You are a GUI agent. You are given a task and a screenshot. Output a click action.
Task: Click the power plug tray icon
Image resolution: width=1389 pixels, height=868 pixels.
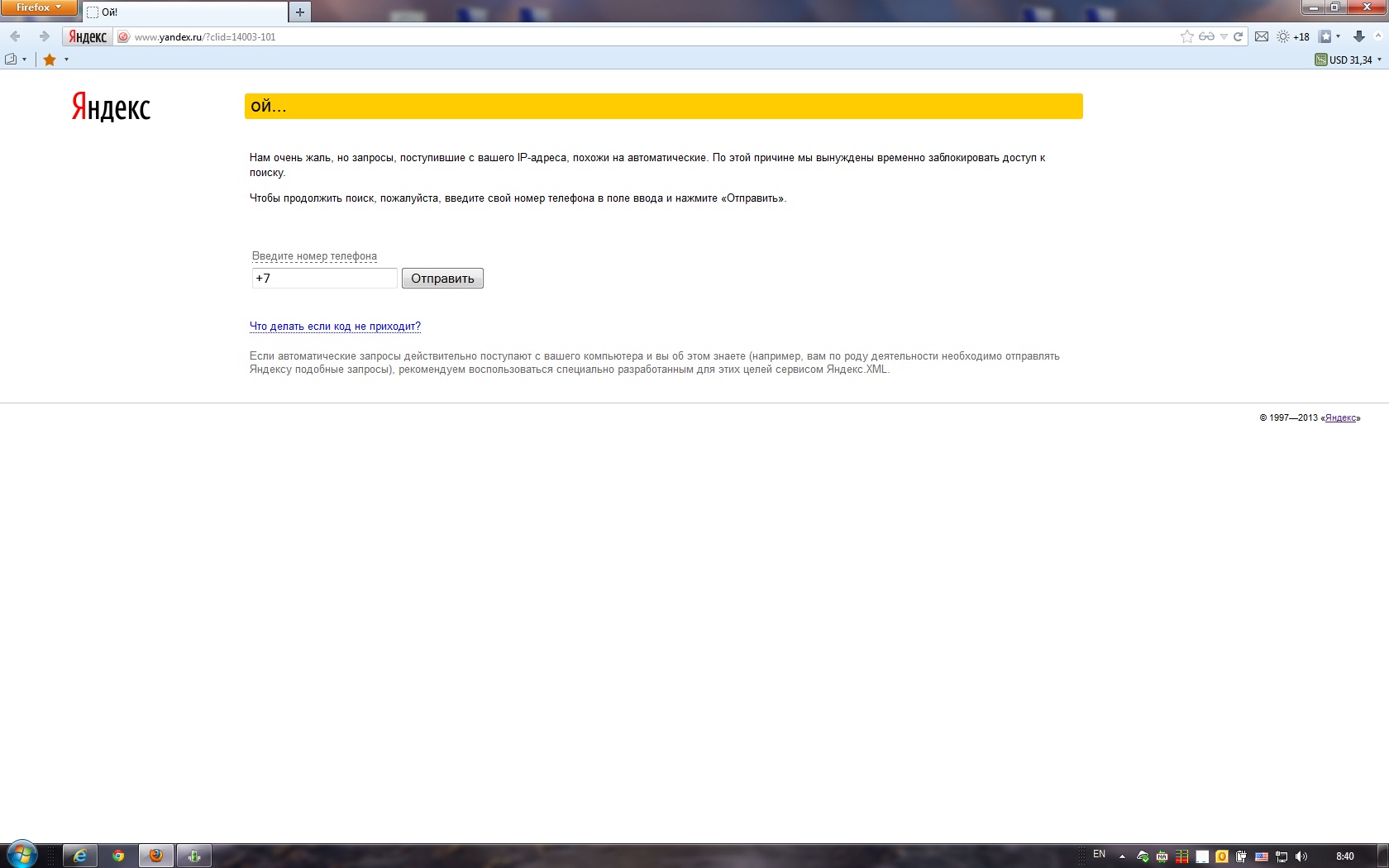click(1242, 856)
